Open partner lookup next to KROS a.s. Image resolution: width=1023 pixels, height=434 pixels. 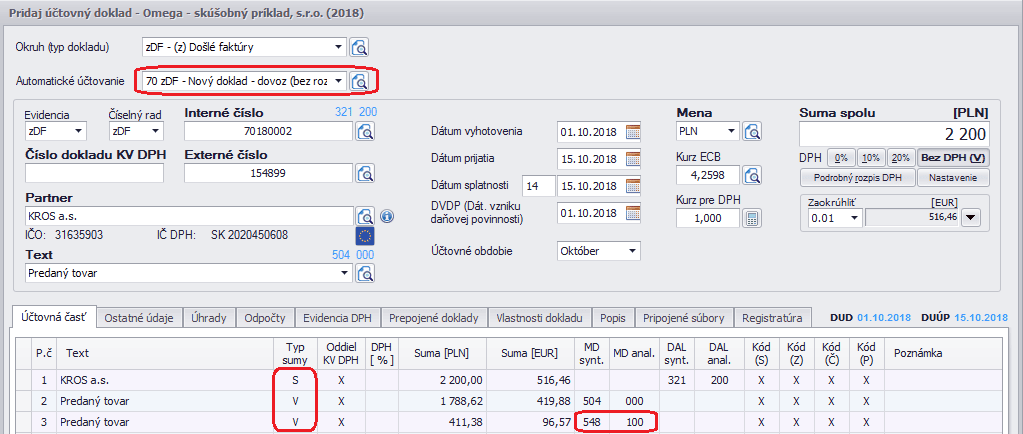366,216
